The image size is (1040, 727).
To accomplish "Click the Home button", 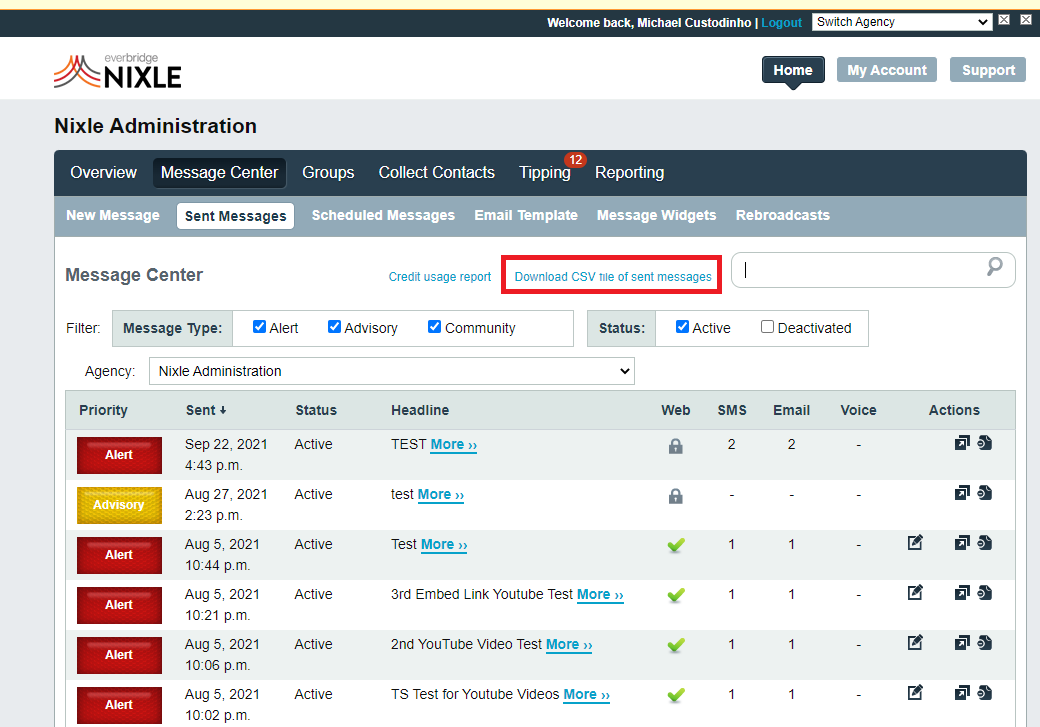I will tap(793, 70).
